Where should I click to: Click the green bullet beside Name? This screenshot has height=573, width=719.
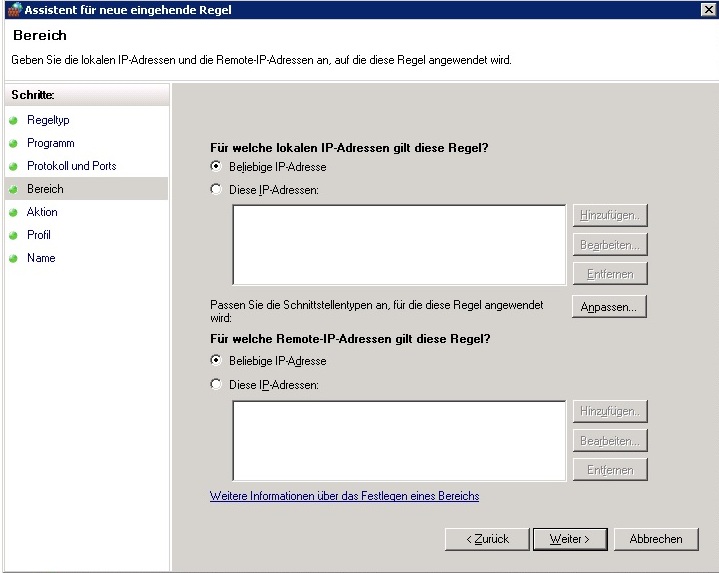pos(14,258)
